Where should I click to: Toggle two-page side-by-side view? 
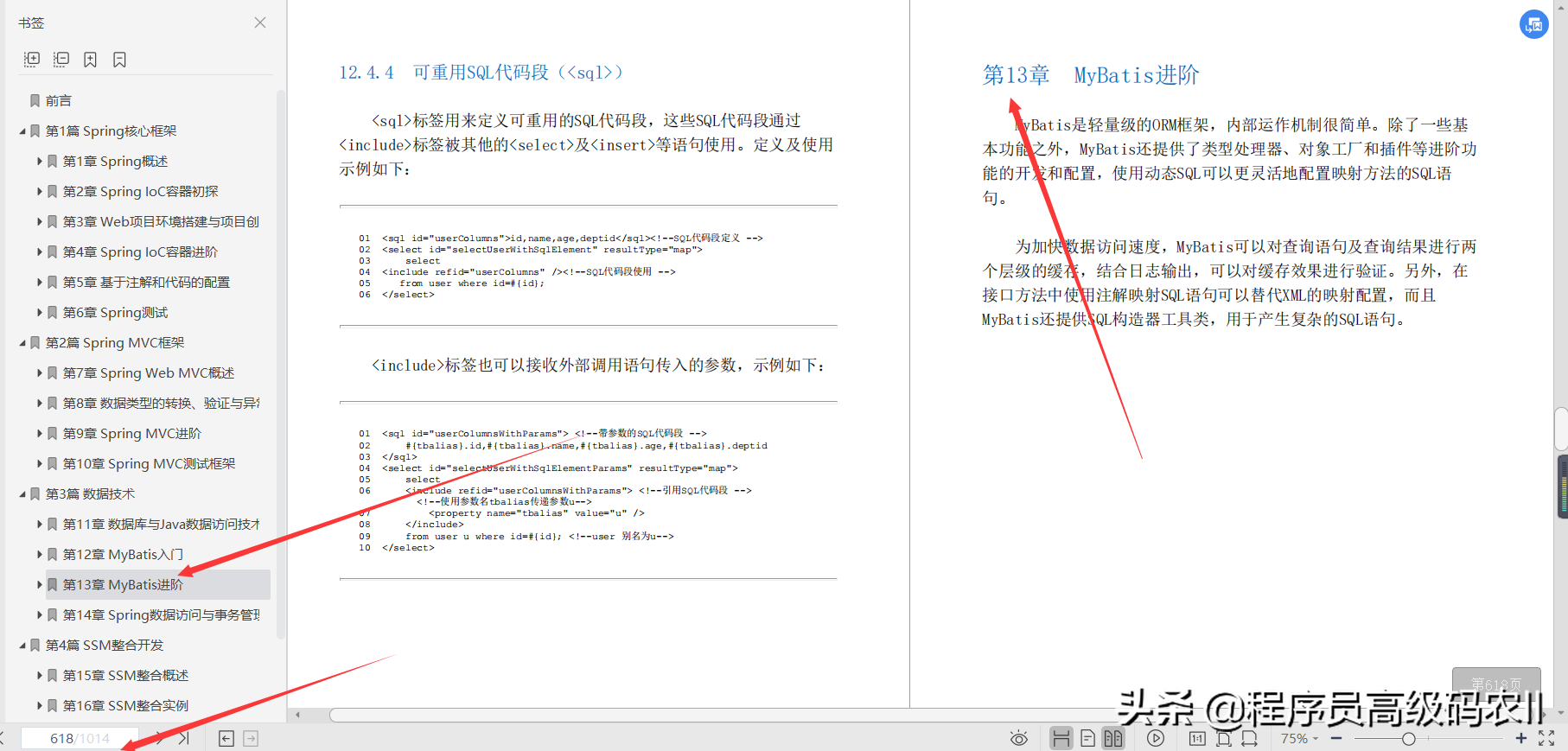point(1113,738)
